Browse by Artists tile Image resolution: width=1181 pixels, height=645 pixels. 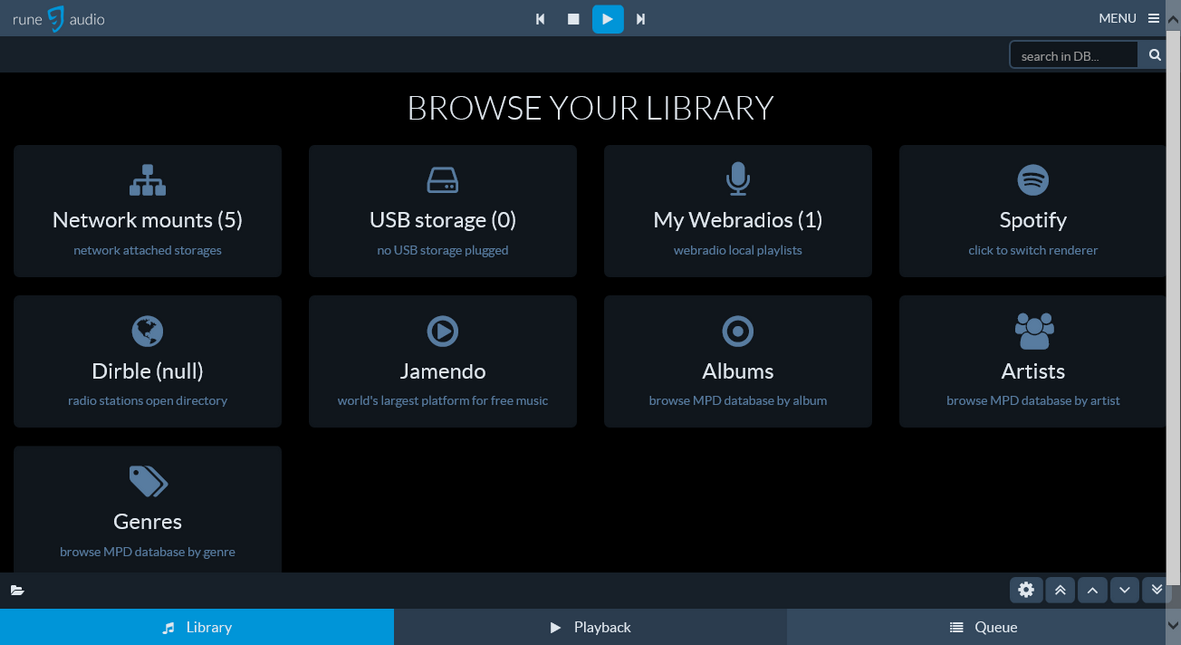[x=1033, y=362]
